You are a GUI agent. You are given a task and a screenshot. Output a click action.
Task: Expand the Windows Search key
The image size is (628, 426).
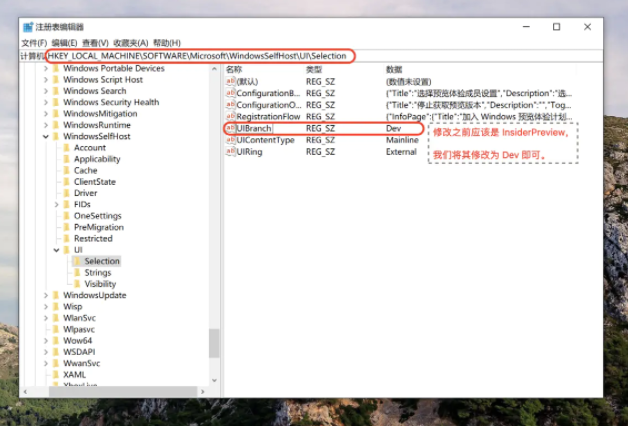click(x=46, y=91)
